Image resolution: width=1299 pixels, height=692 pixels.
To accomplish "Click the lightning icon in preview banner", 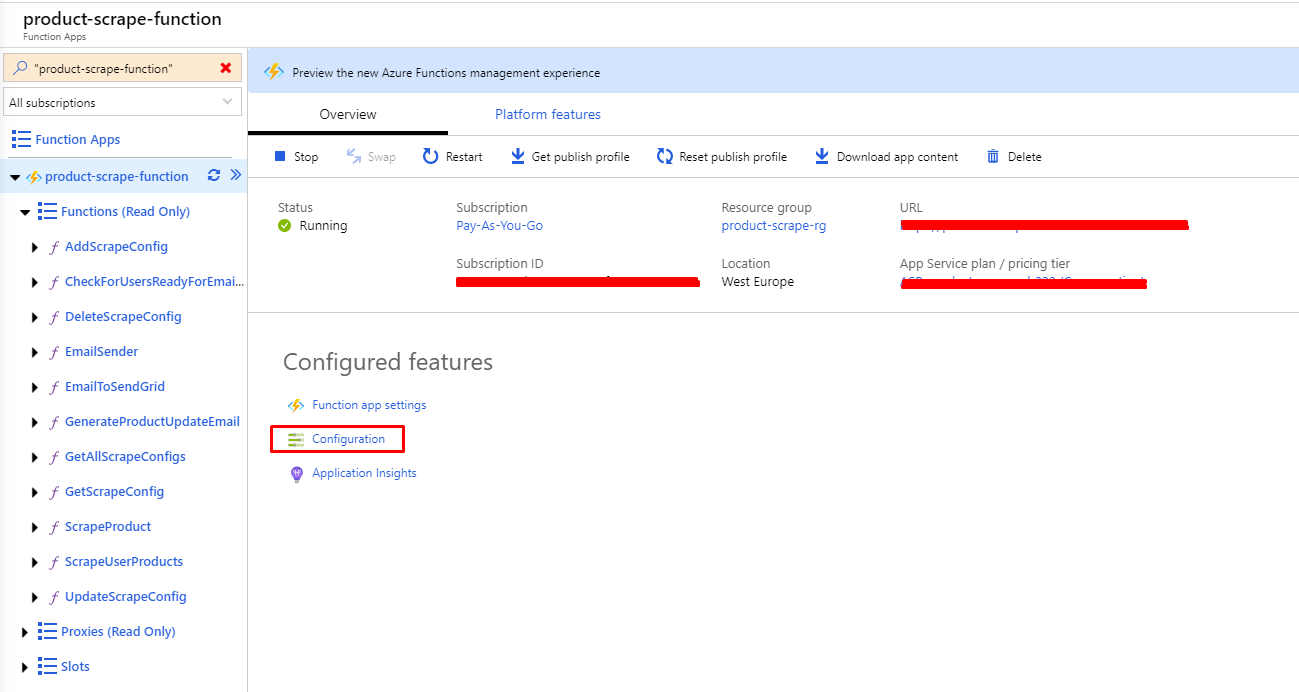I will pyautogui.click(x=273, y=72).
